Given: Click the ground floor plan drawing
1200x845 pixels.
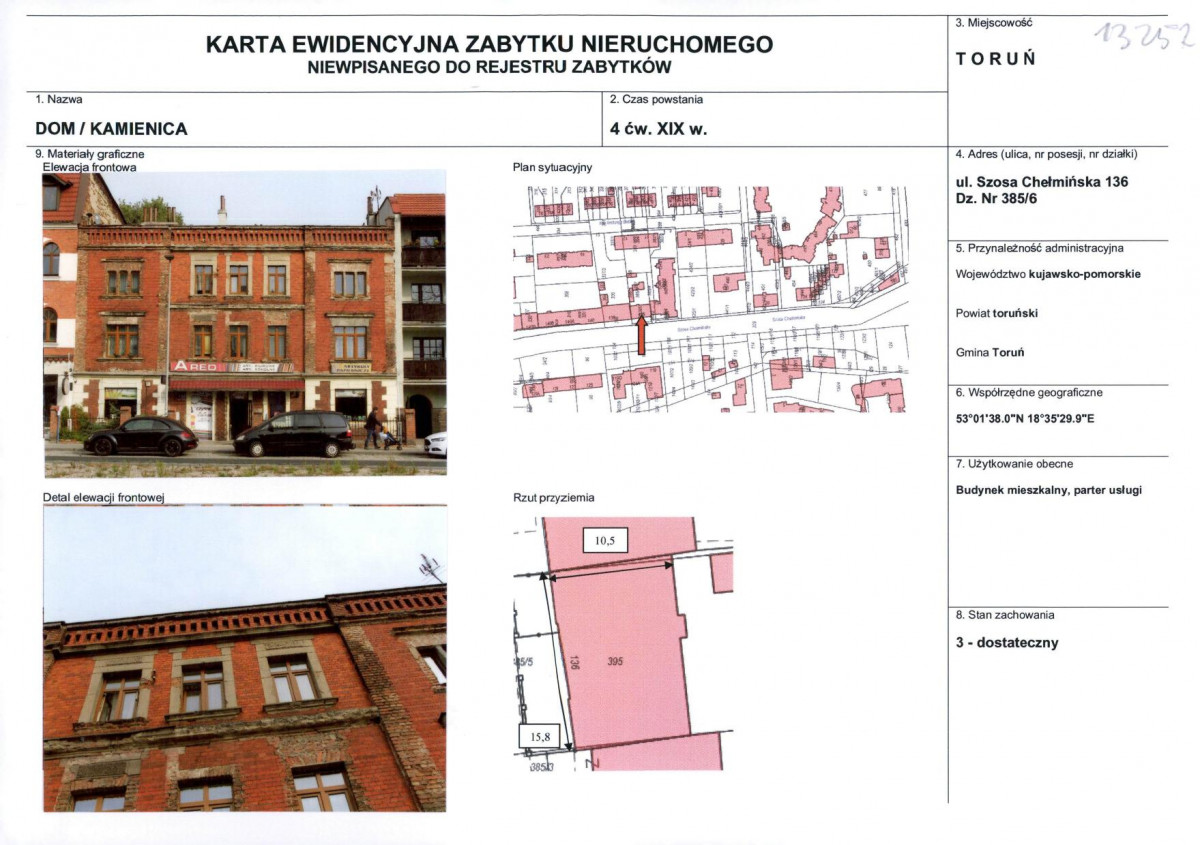Looking at the screenshot, I should point(623,643).
